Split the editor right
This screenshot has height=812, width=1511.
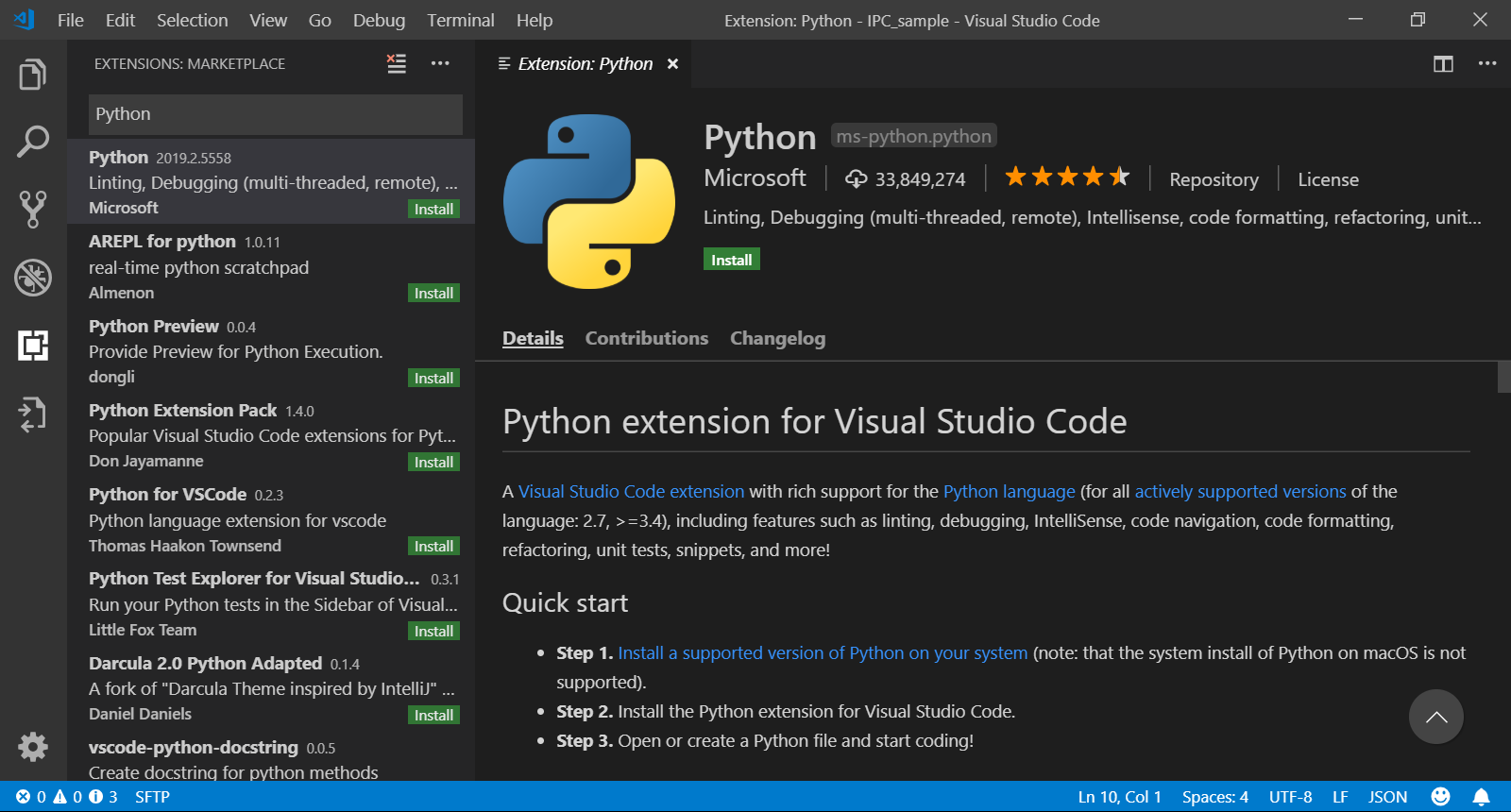(1443, 63)
